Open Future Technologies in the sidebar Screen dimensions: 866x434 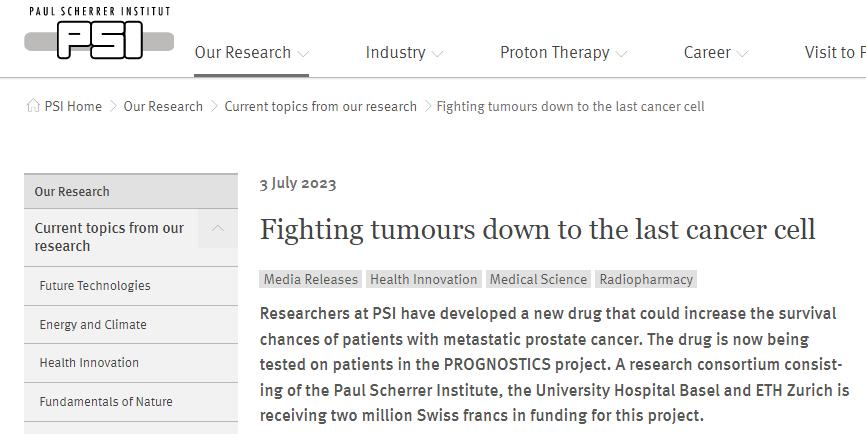tap(95, 286)
